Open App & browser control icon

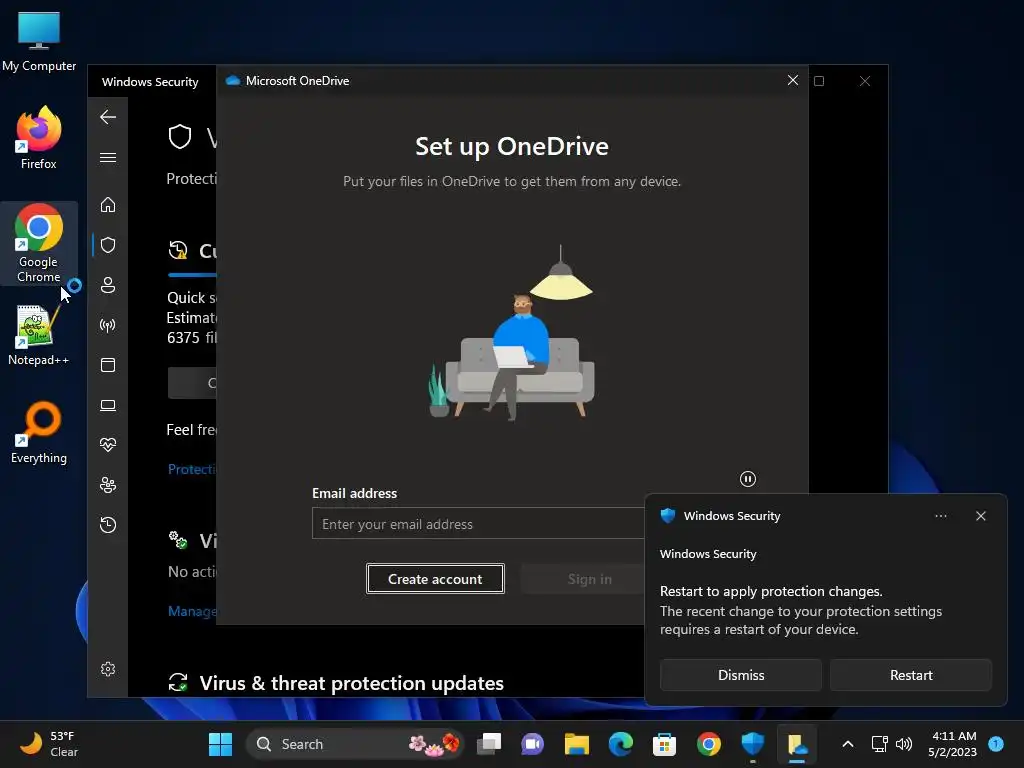click(x=108, y=365)
